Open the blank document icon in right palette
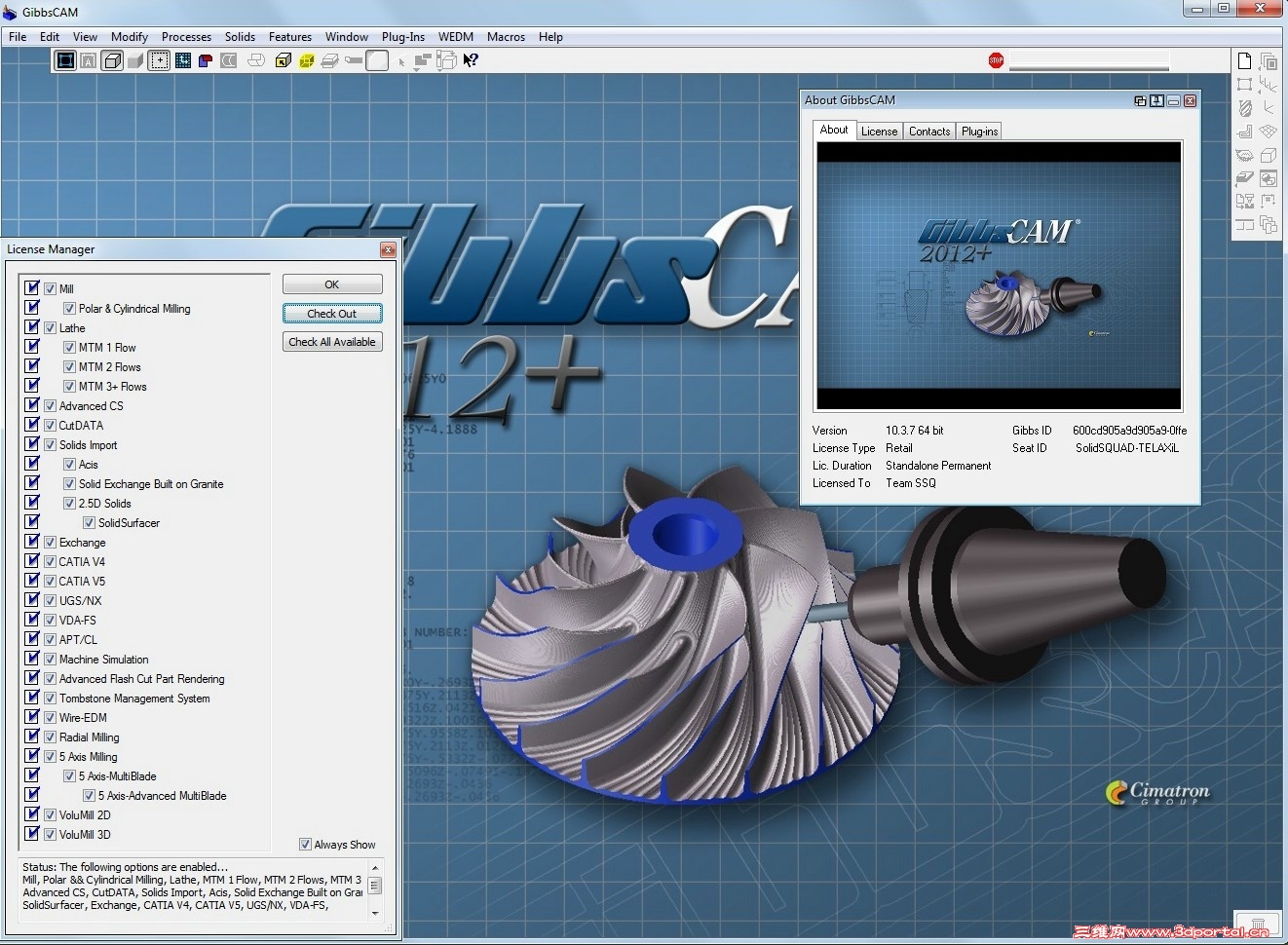 (x=1244, y=60)
